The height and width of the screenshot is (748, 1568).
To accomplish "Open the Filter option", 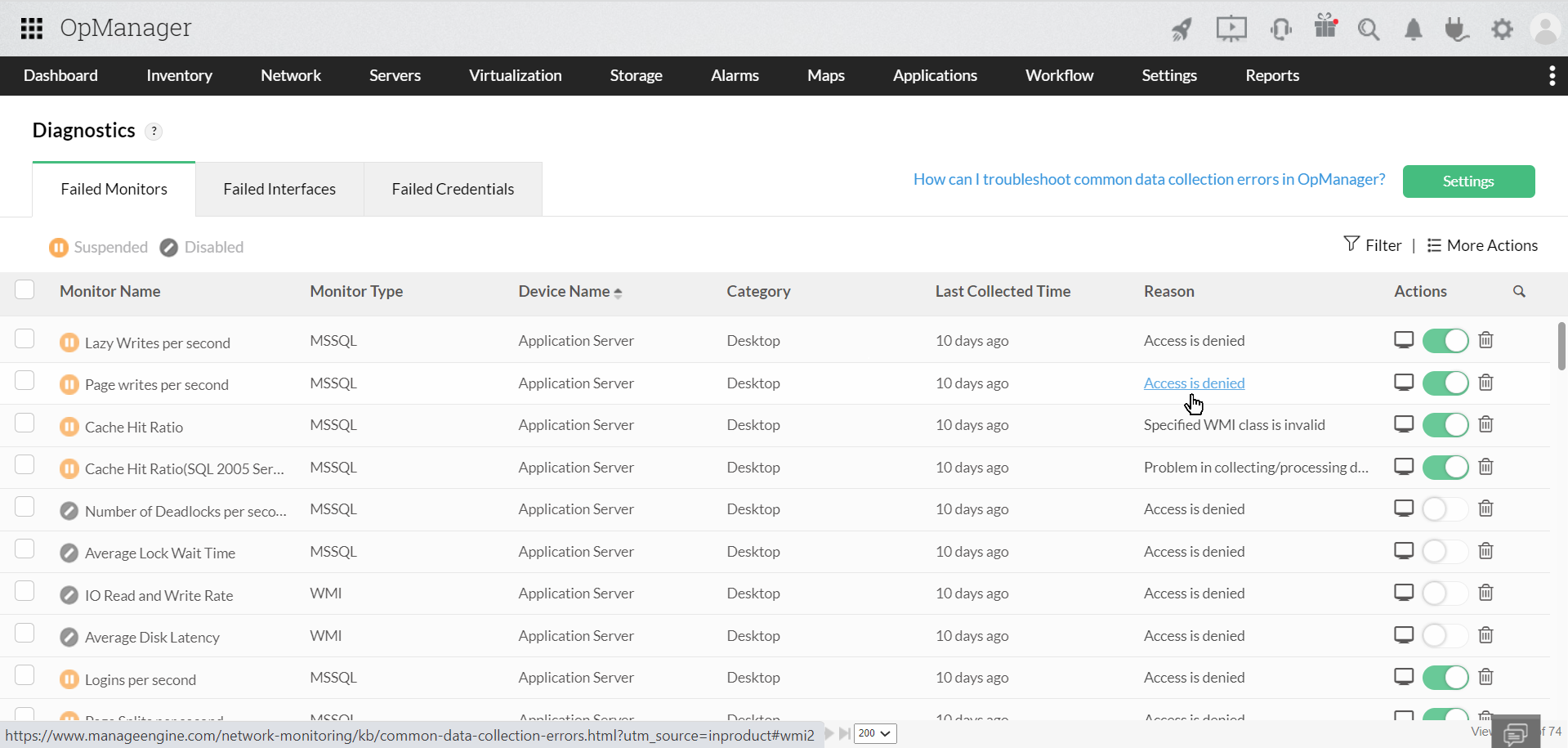I will [x=1373, y=245].
